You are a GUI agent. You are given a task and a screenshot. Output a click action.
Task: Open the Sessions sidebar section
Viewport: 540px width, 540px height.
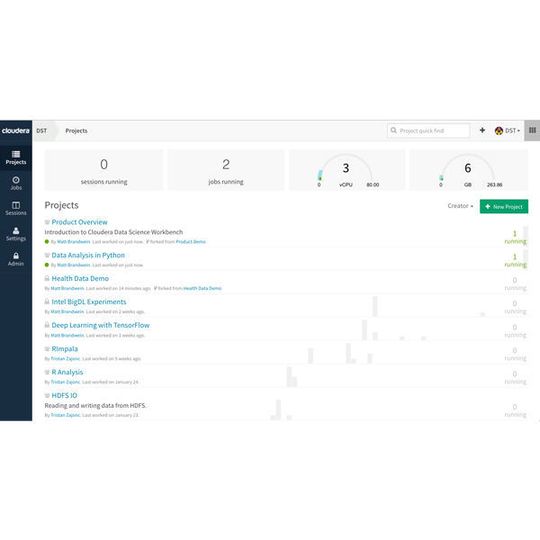point(16,209)
